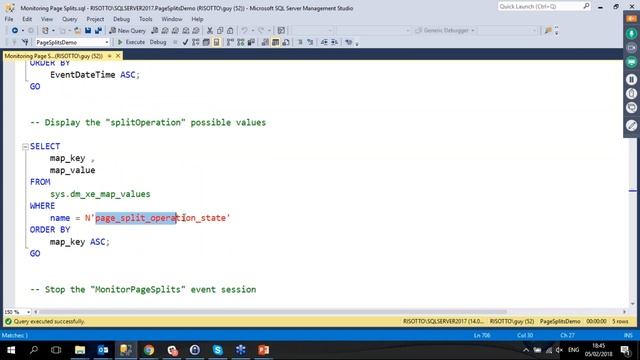The height and width of the screenshot is (360, 640).
Task: Click the '5 rows' status bar text
Action: 620,322
